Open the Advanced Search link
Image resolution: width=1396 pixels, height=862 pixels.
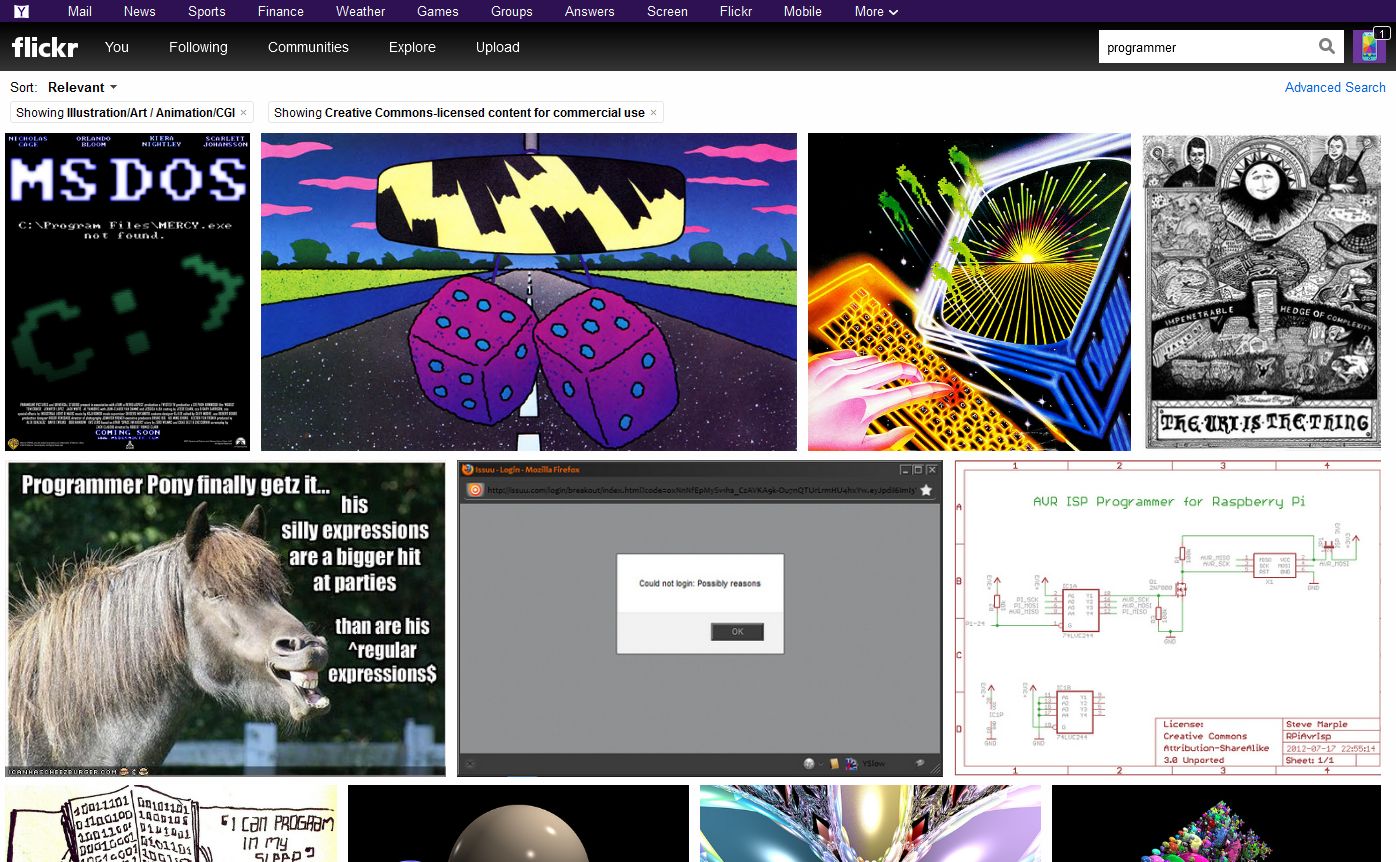1335,87
